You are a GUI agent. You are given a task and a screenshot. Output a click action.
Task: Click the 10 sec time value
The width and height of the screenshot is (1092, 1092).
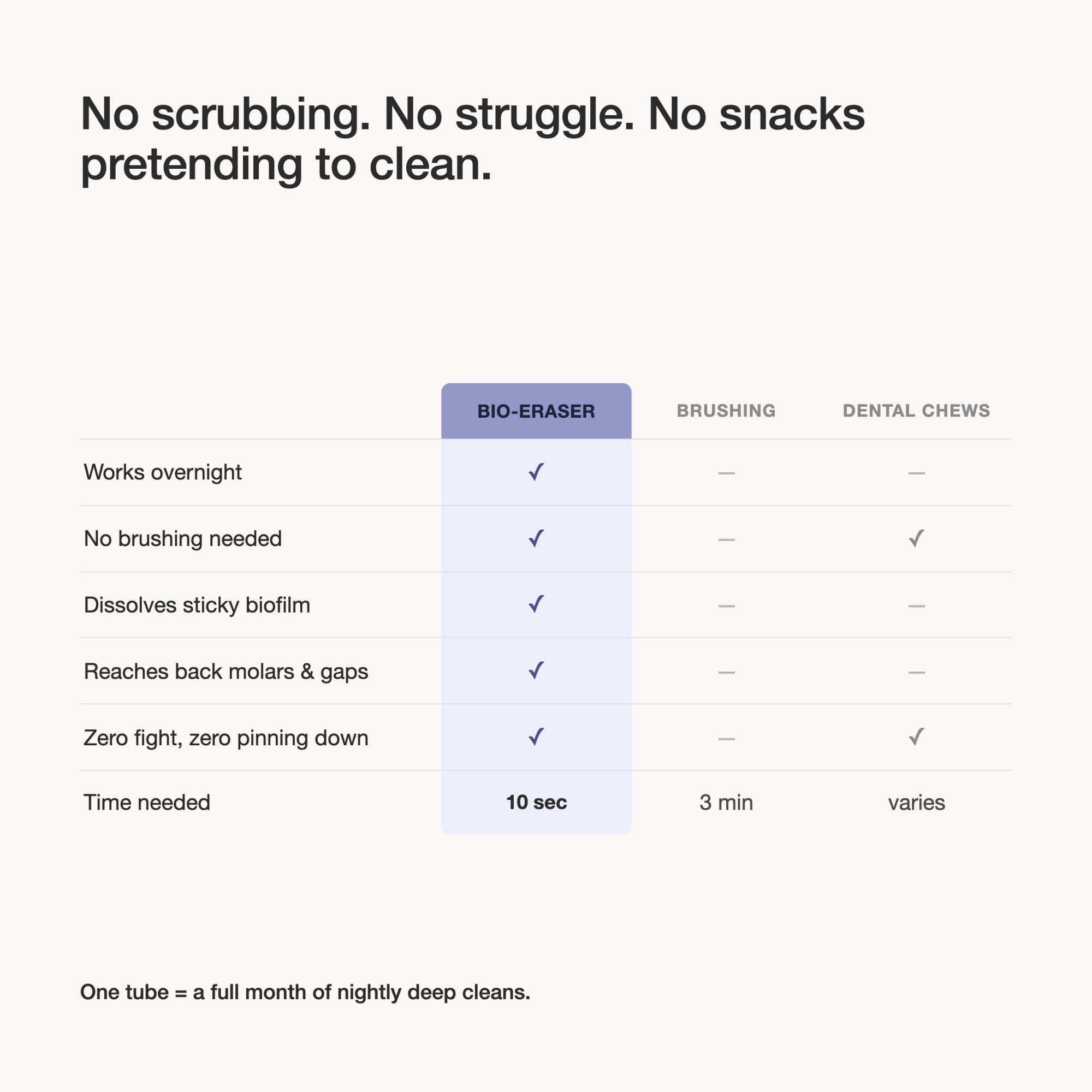[x=536, y=802]
